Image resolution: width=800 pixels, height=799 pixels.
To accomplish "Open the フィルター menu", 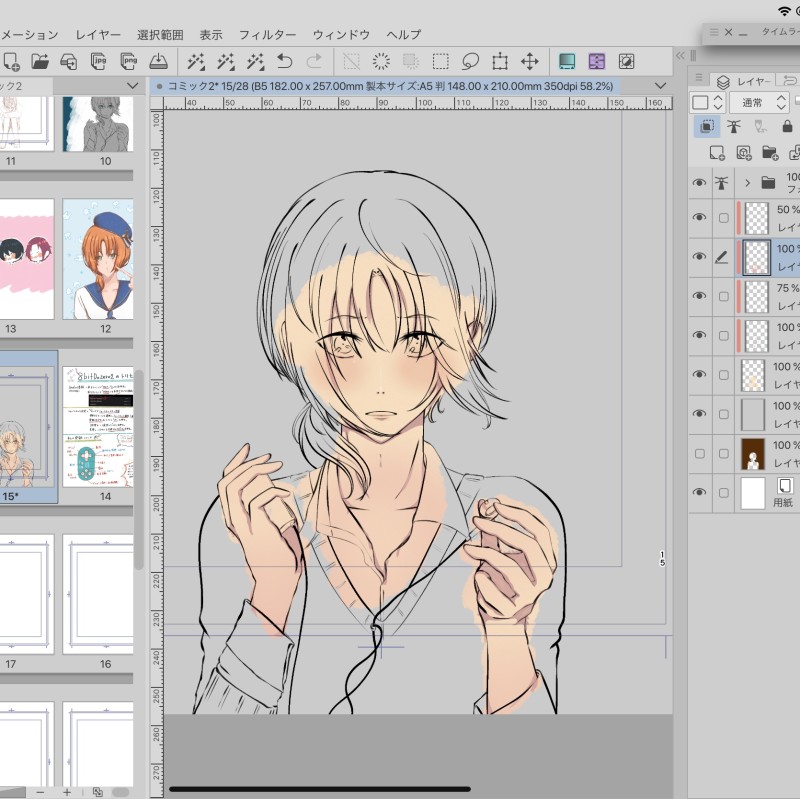I will point(267,35).
